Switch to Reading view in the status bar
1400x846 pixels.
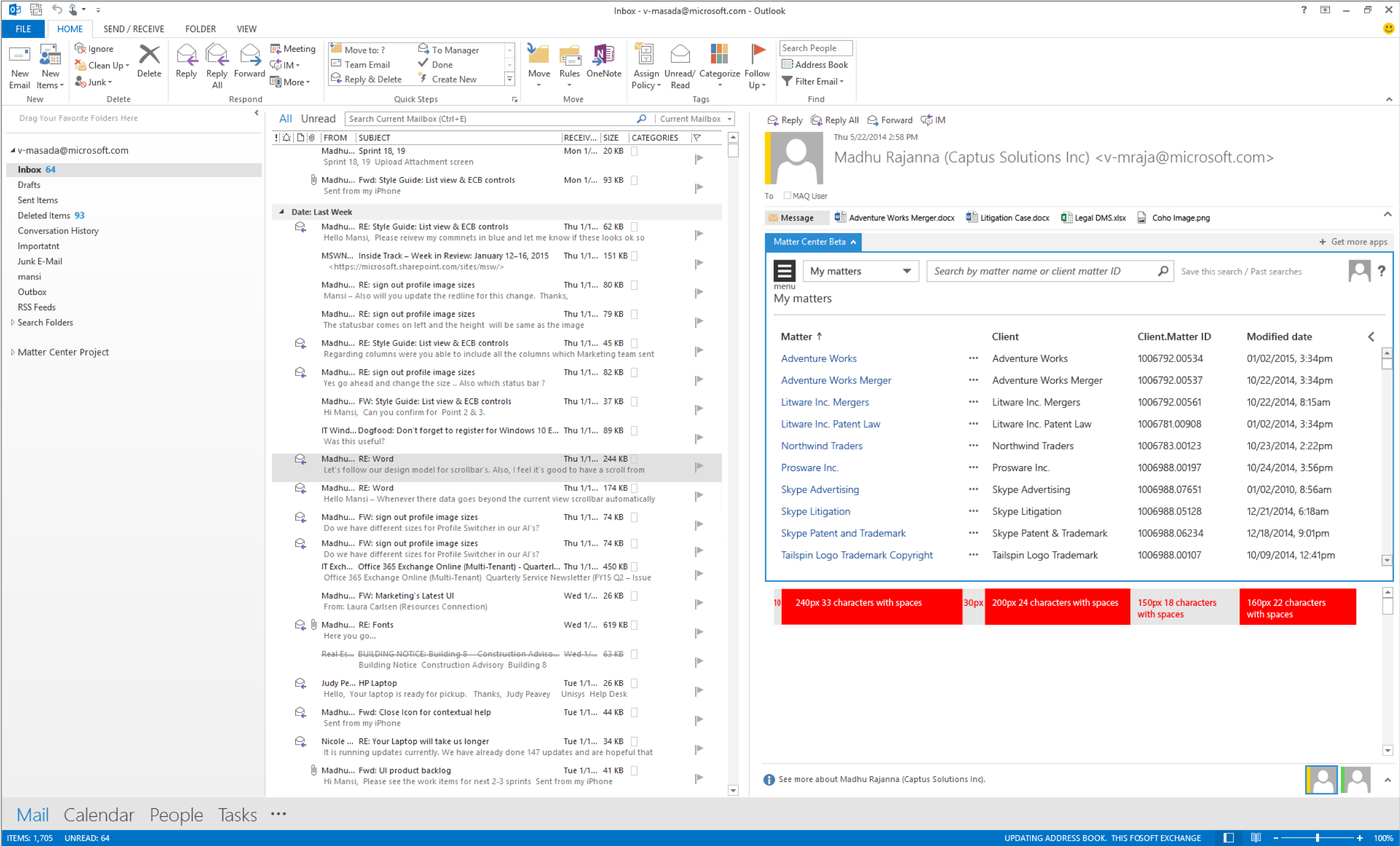pos(1256,838)
